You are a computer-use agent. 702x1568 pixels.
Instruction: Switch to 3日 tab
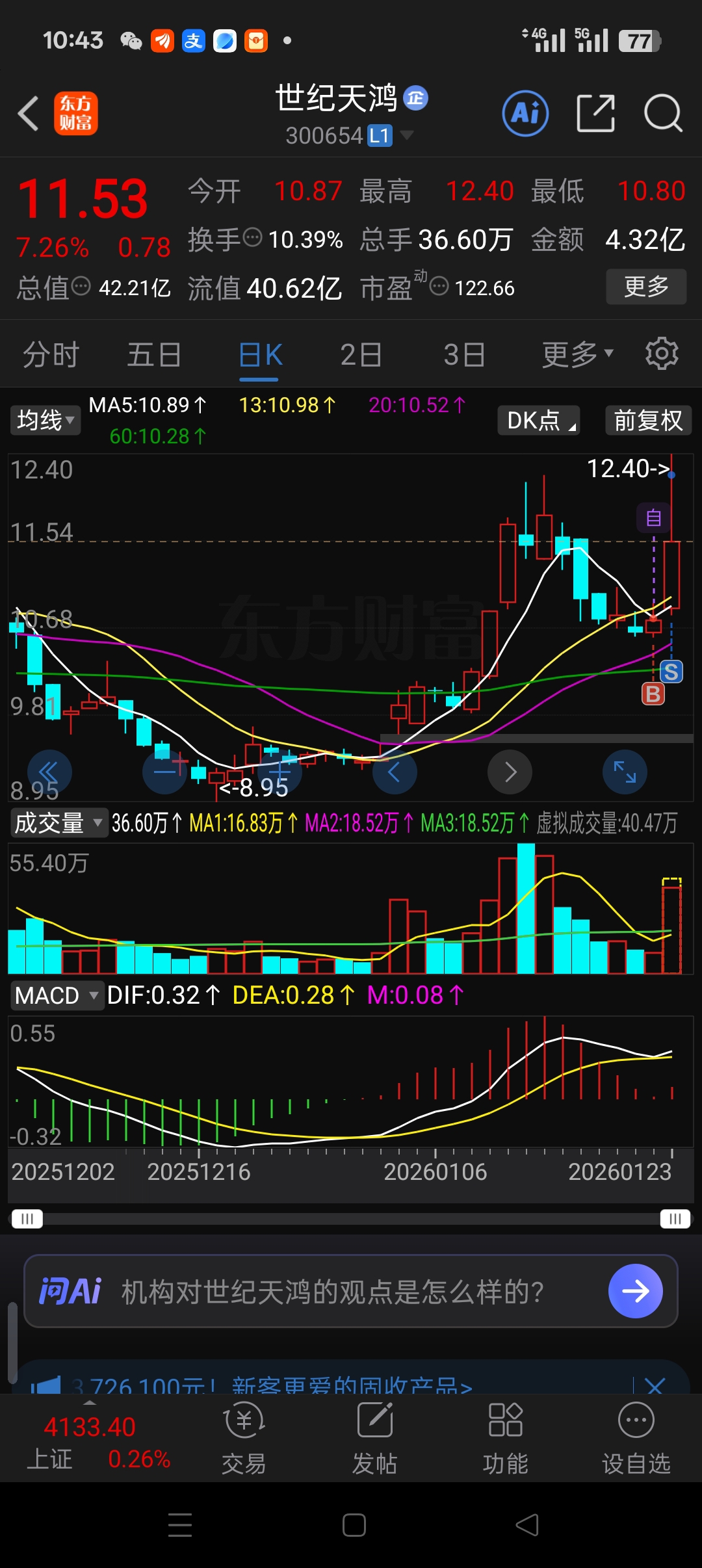point(464,354)
